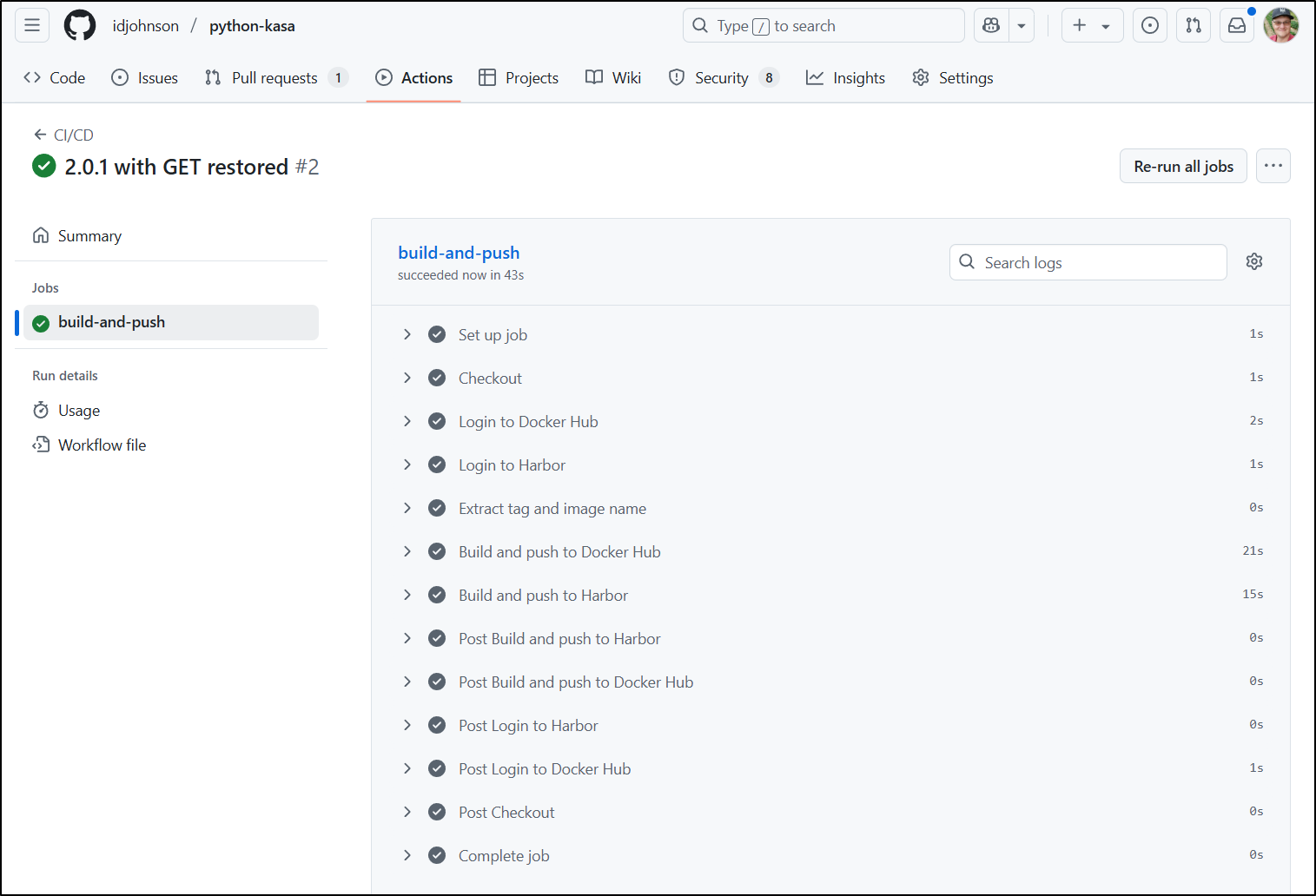Expand the Set up job step
1316x896 pixels.
[x=407, y=334]
